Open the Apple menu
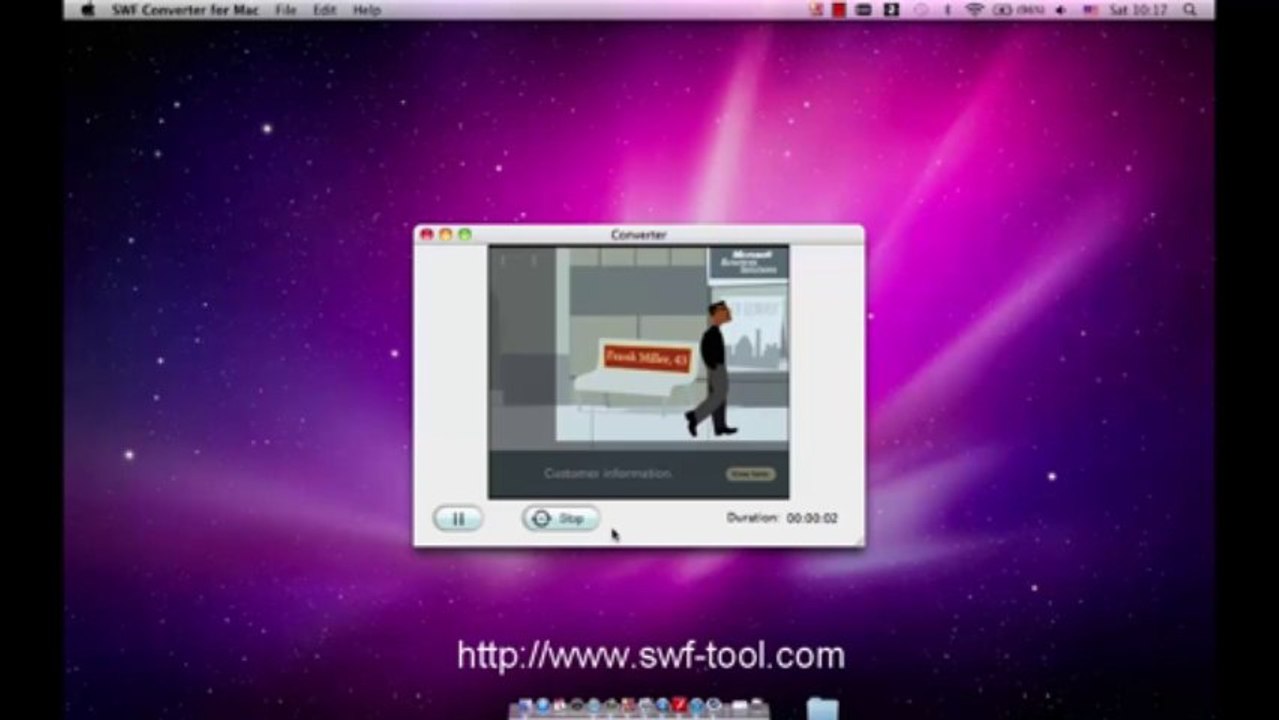This screenshot has height=720, width=1279. point(87,10)
